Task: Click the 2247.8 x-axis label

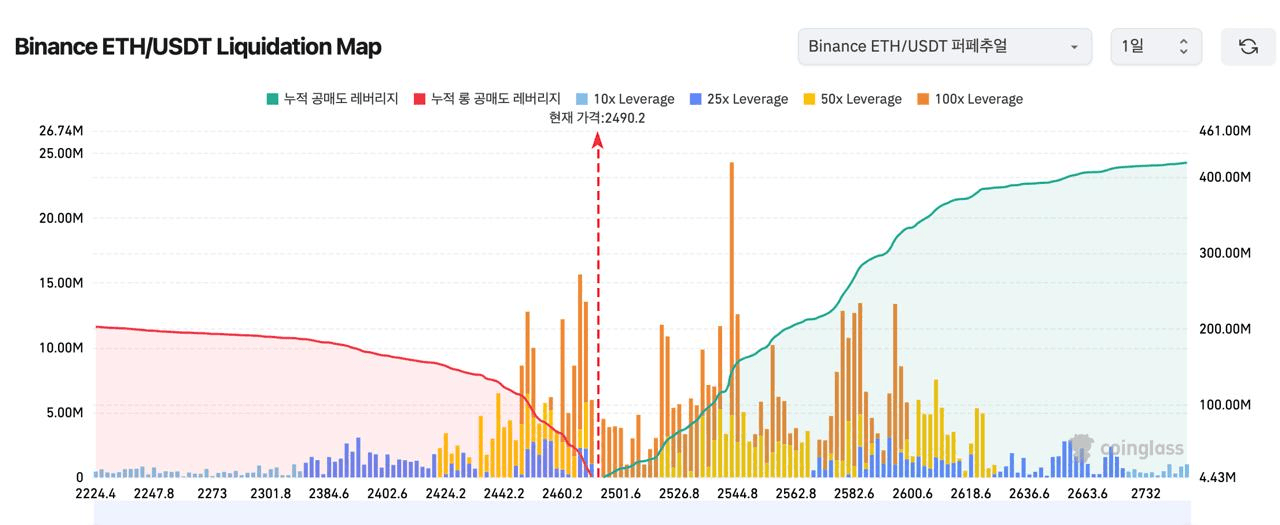Action: pyautogui.click(x=153, y=493)
